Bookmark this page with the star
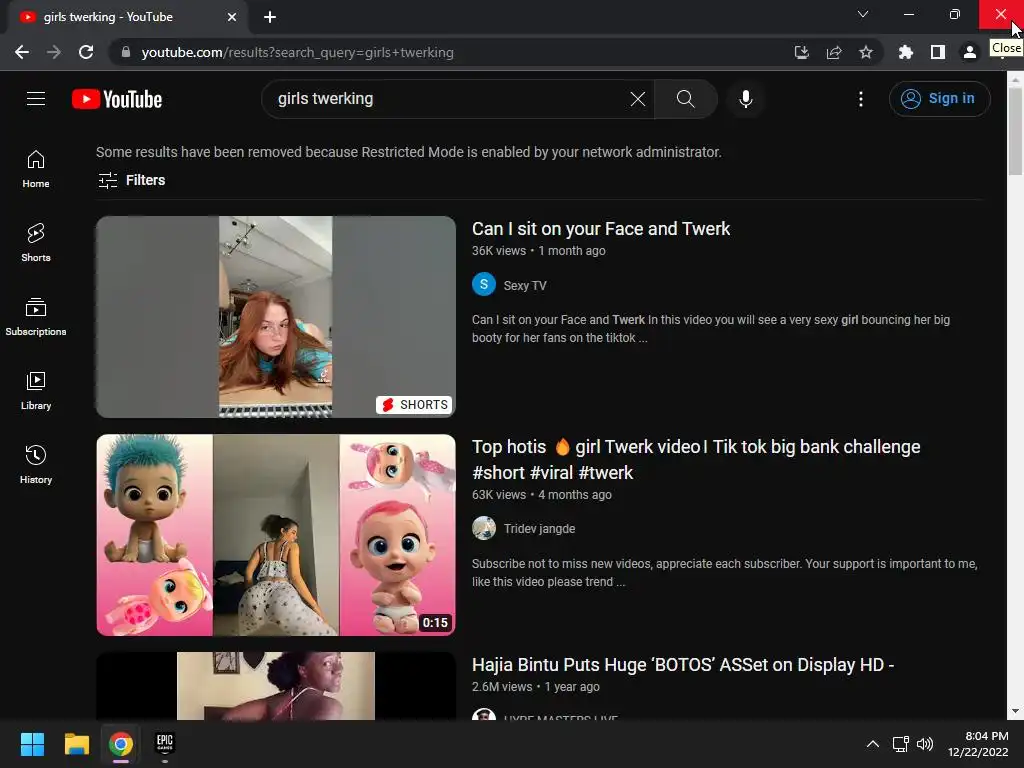The width and height of the screenshot is (1024, 768). point(865,52)
